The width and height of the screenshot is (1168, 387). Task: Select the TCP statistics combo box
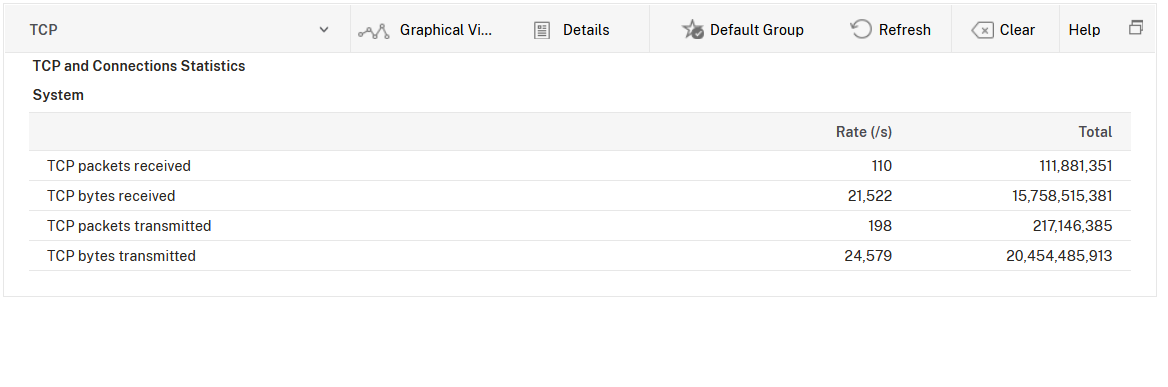pyautogui.click(x=179, y=30)
